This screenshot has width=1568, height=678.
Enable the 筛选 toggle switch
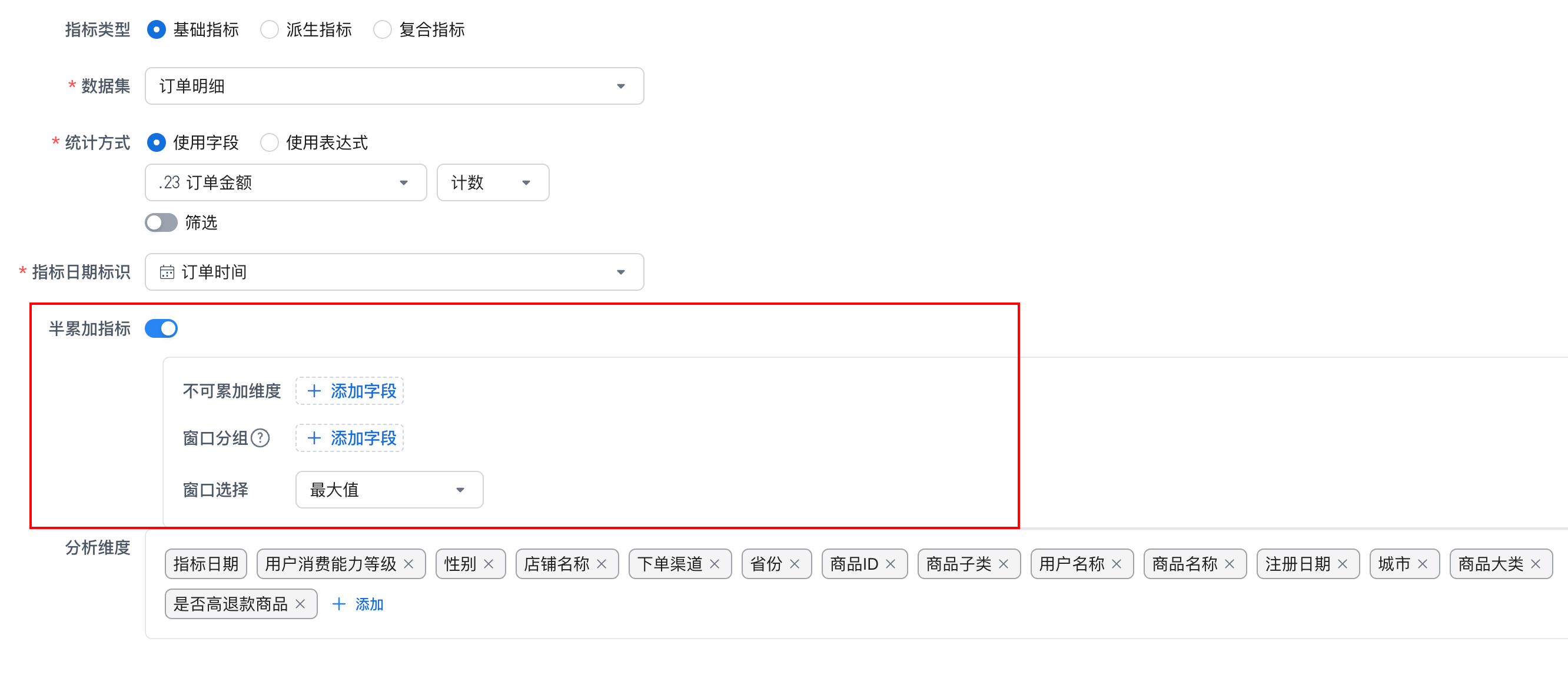pyautogui.click(x=161, y=222)
